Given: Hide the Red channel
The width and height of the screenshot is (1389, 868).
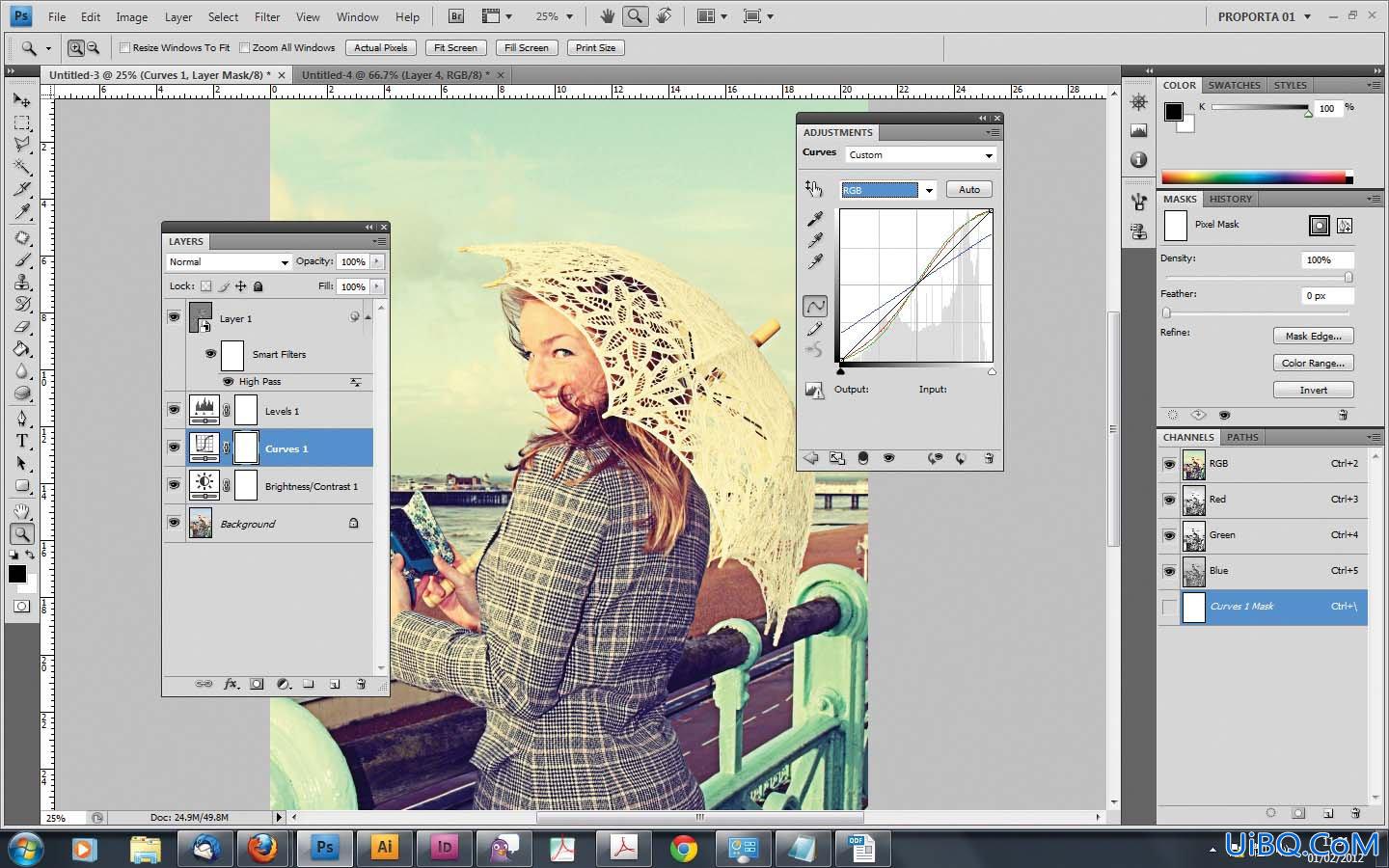Looking at the screenshot, I should [1169, 500].
